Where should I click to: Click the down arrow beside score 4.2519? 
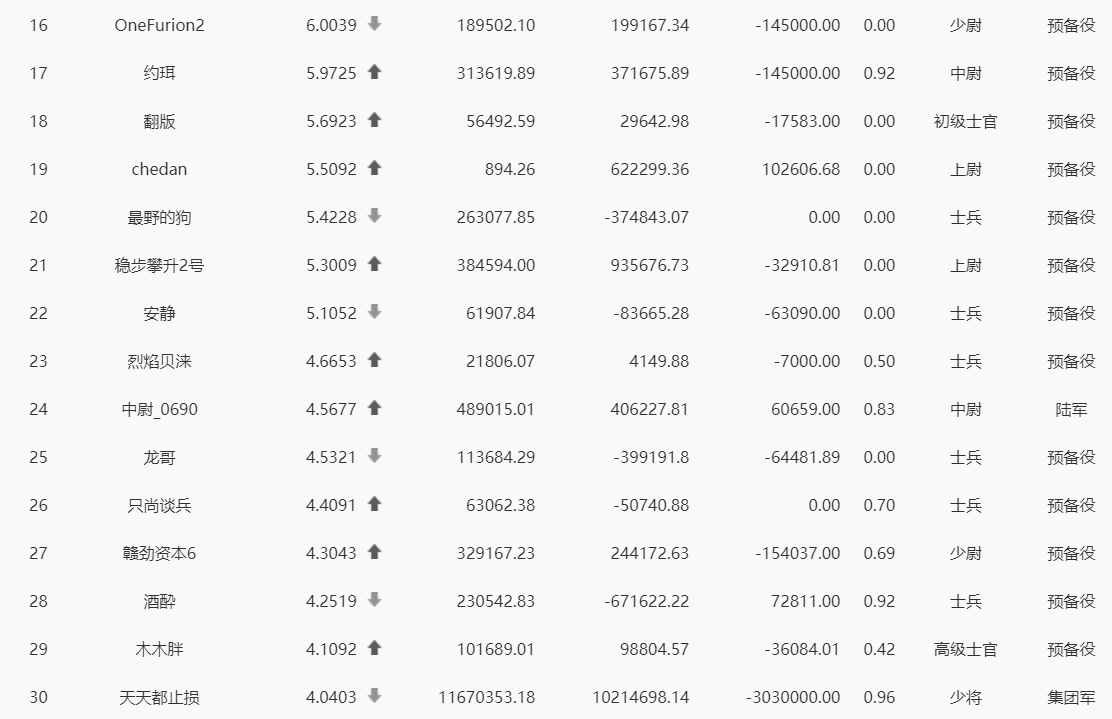[374, 600]
